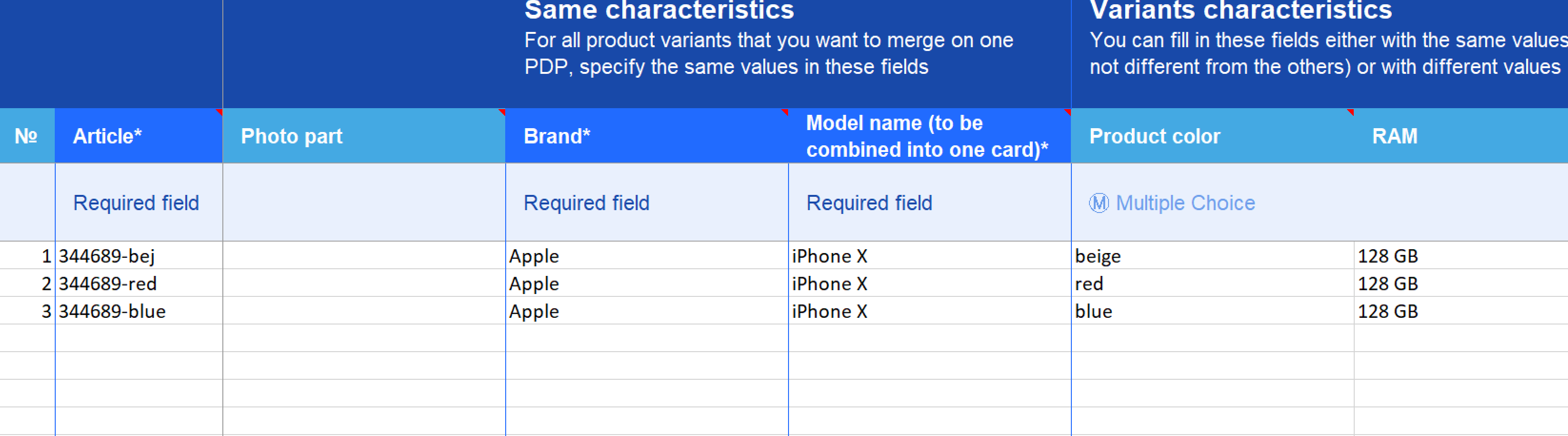Click cell containing 344689-red
Image resolution: width=1568 pixels, height=436 pixels.
click(x=139, y=283)
